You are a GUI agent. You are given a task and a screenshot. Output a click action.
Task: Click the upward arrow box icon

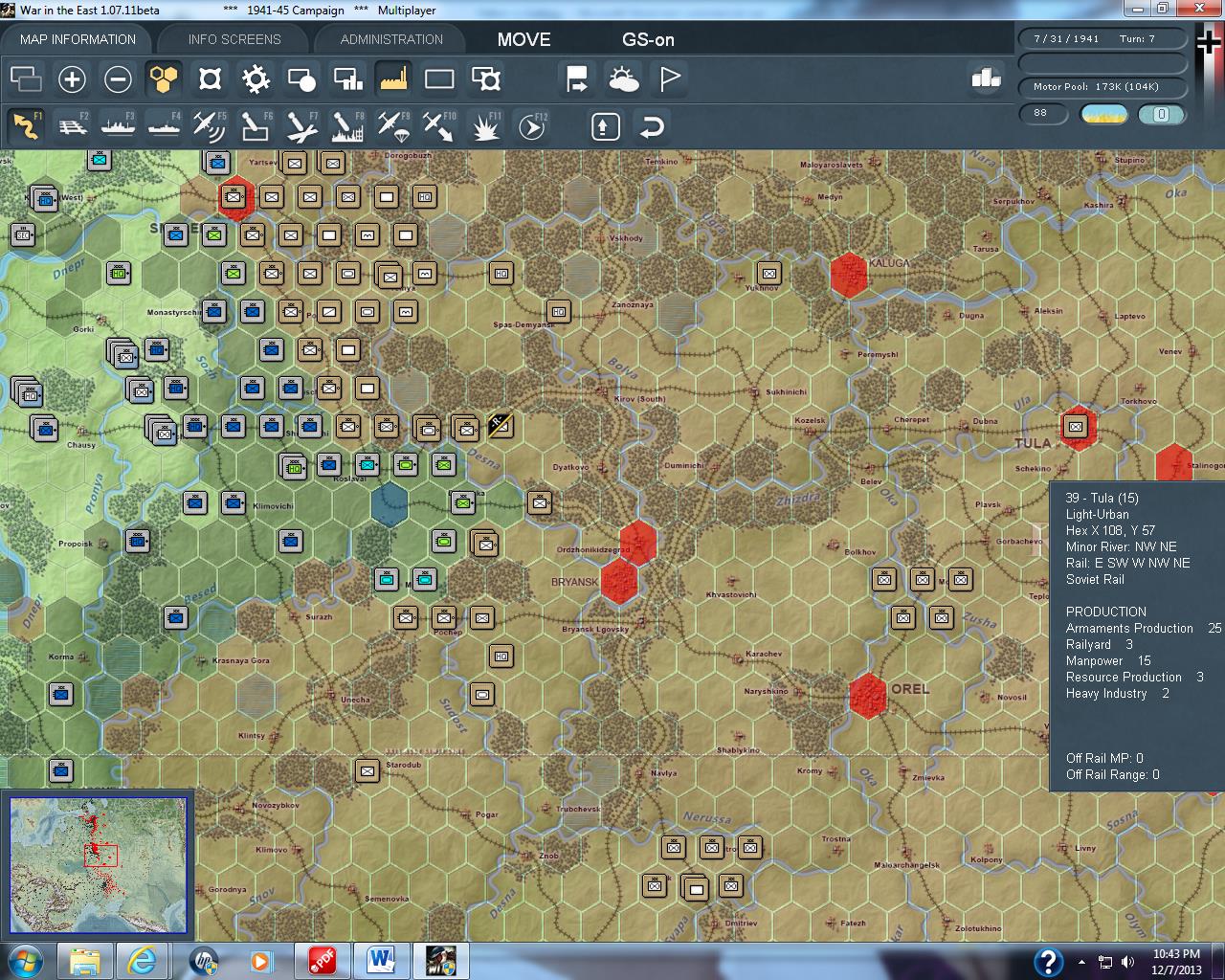pos(605,125)
